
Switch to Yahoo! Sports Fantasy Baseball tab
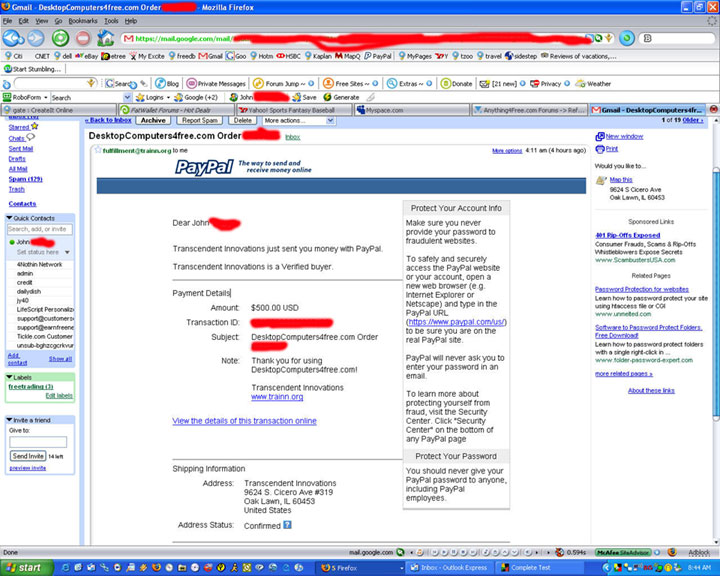pyautogui.click(x=295, y=110)
